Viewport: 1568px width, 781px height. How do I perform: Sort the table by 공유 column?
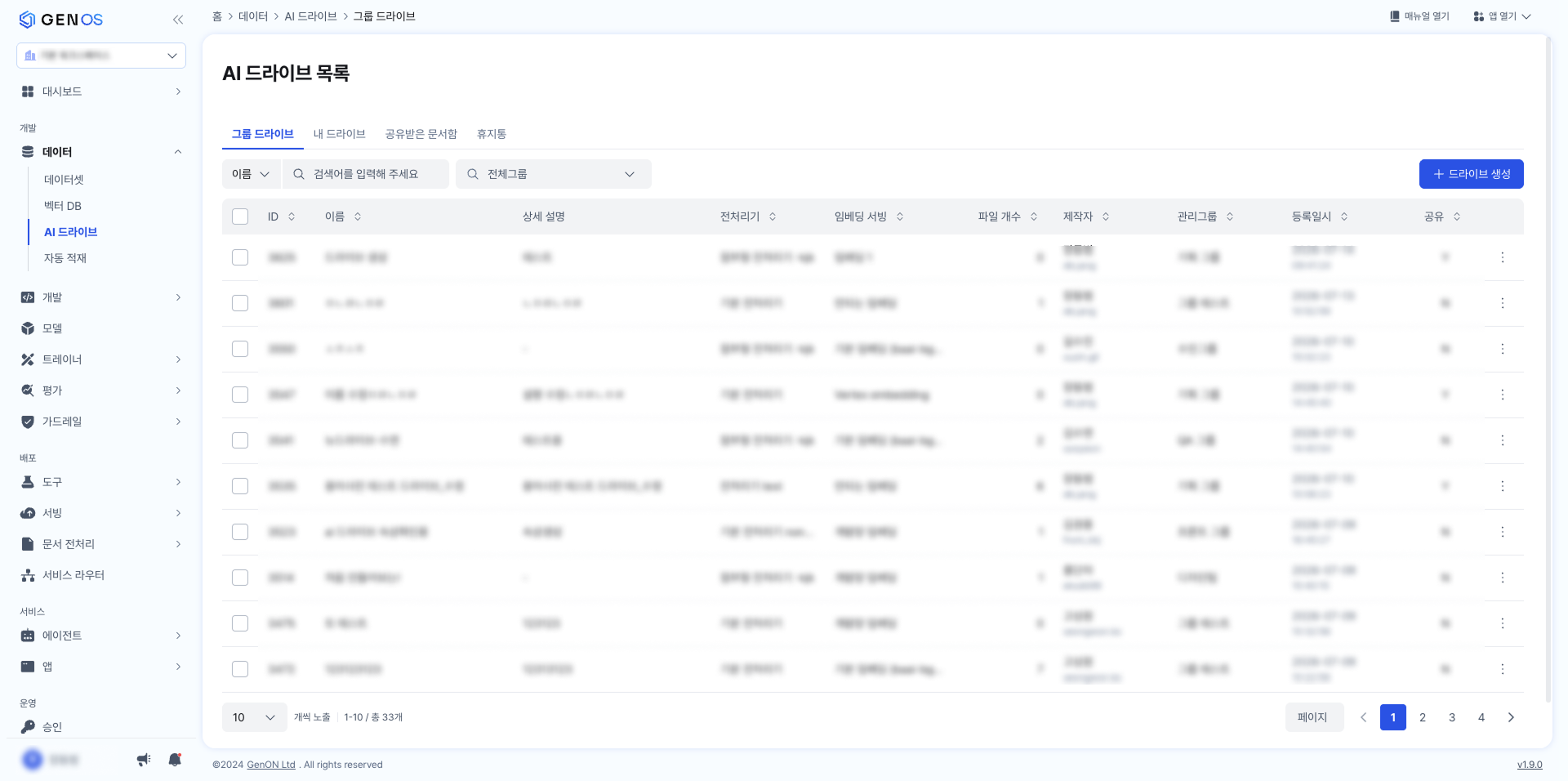click(x=1457, y=216)
